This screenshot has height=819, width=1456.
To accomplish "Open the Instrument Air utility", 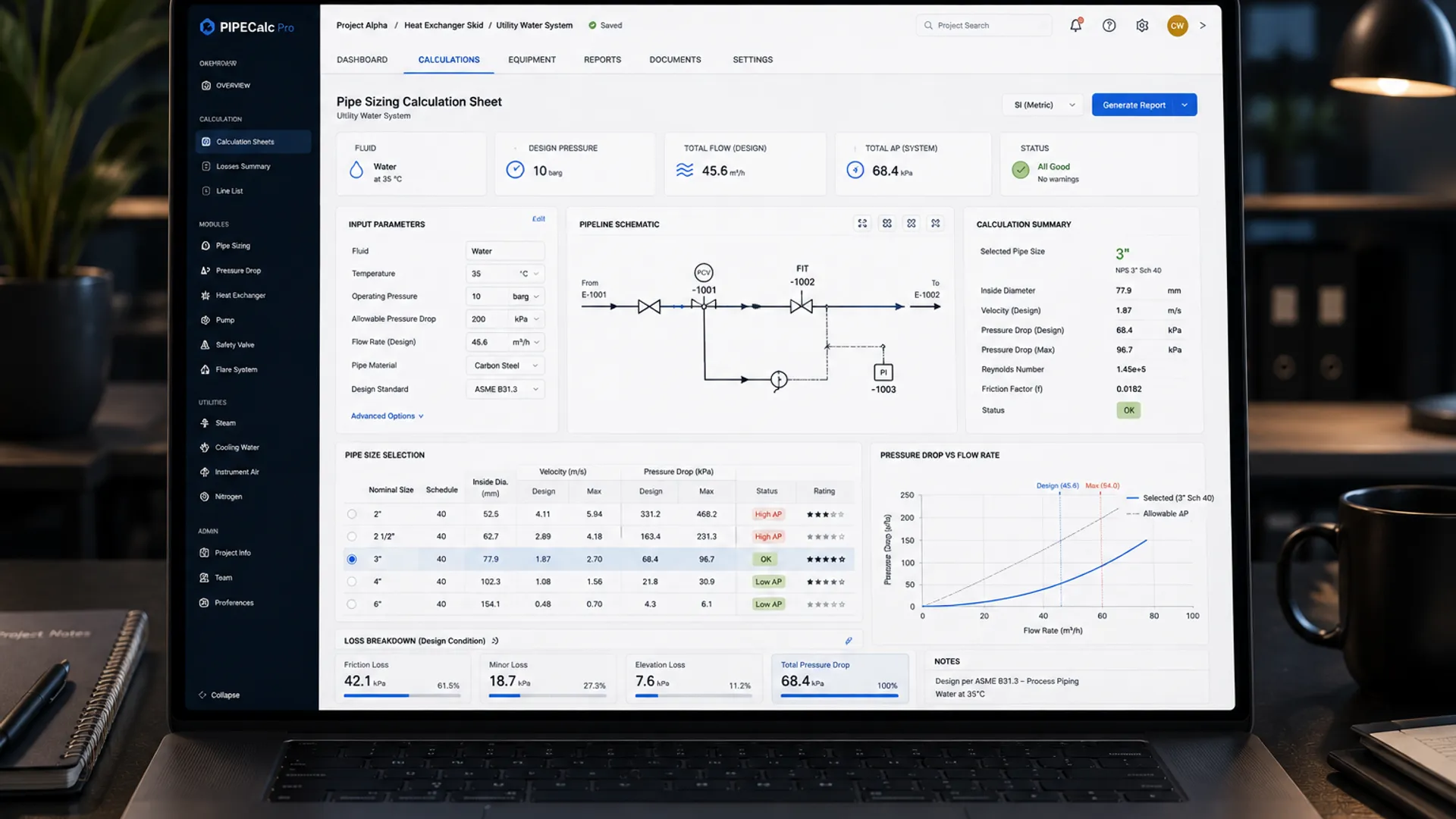I will coord(229,472).
